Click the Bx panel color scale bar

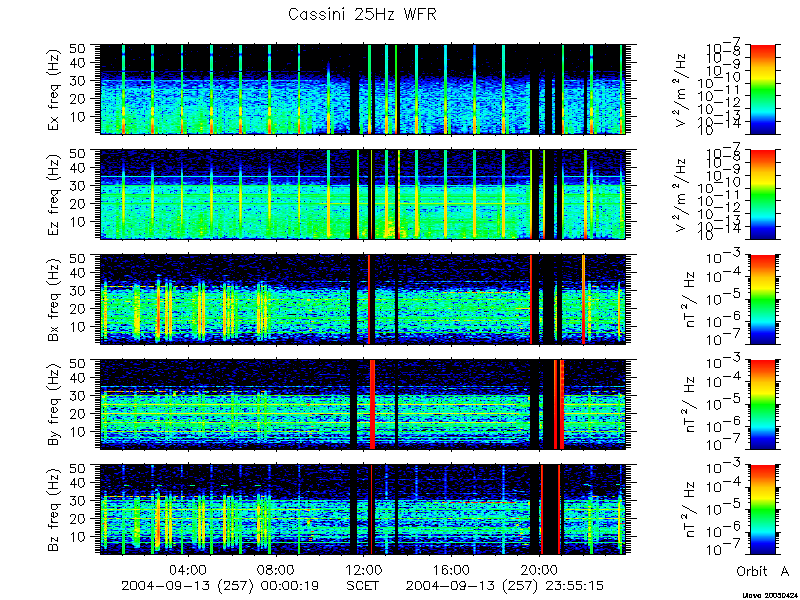click(762, 299)
